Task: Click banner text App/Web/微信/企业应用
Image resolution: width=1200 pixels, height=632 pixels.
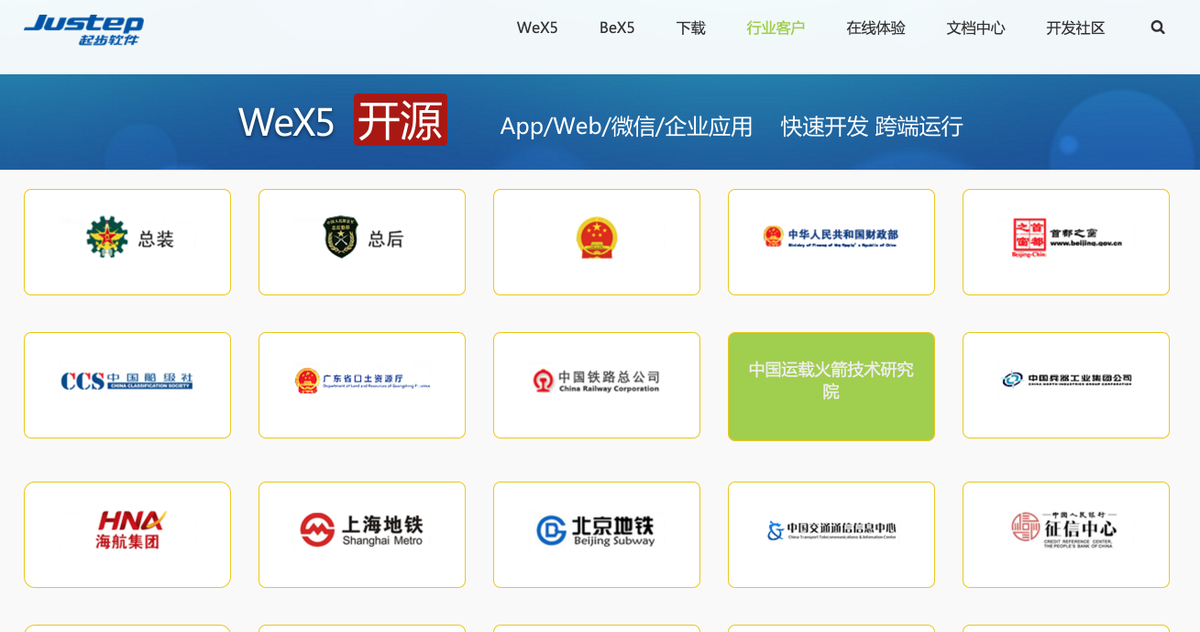Action: tap(626, 126)
